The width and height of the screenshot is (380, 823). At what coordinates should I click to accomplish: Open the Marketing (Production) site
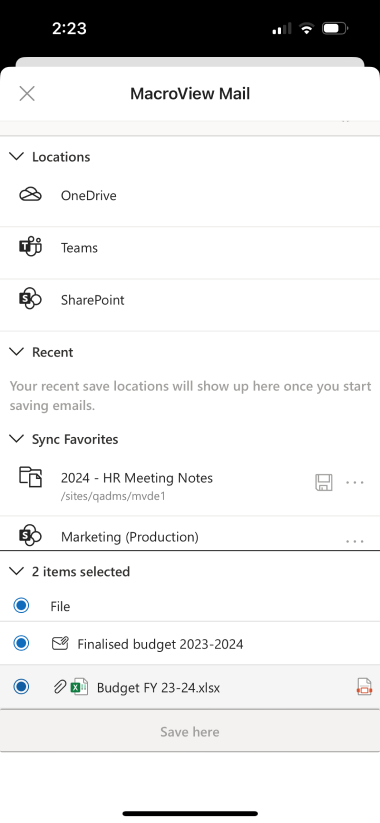point(130,536)
